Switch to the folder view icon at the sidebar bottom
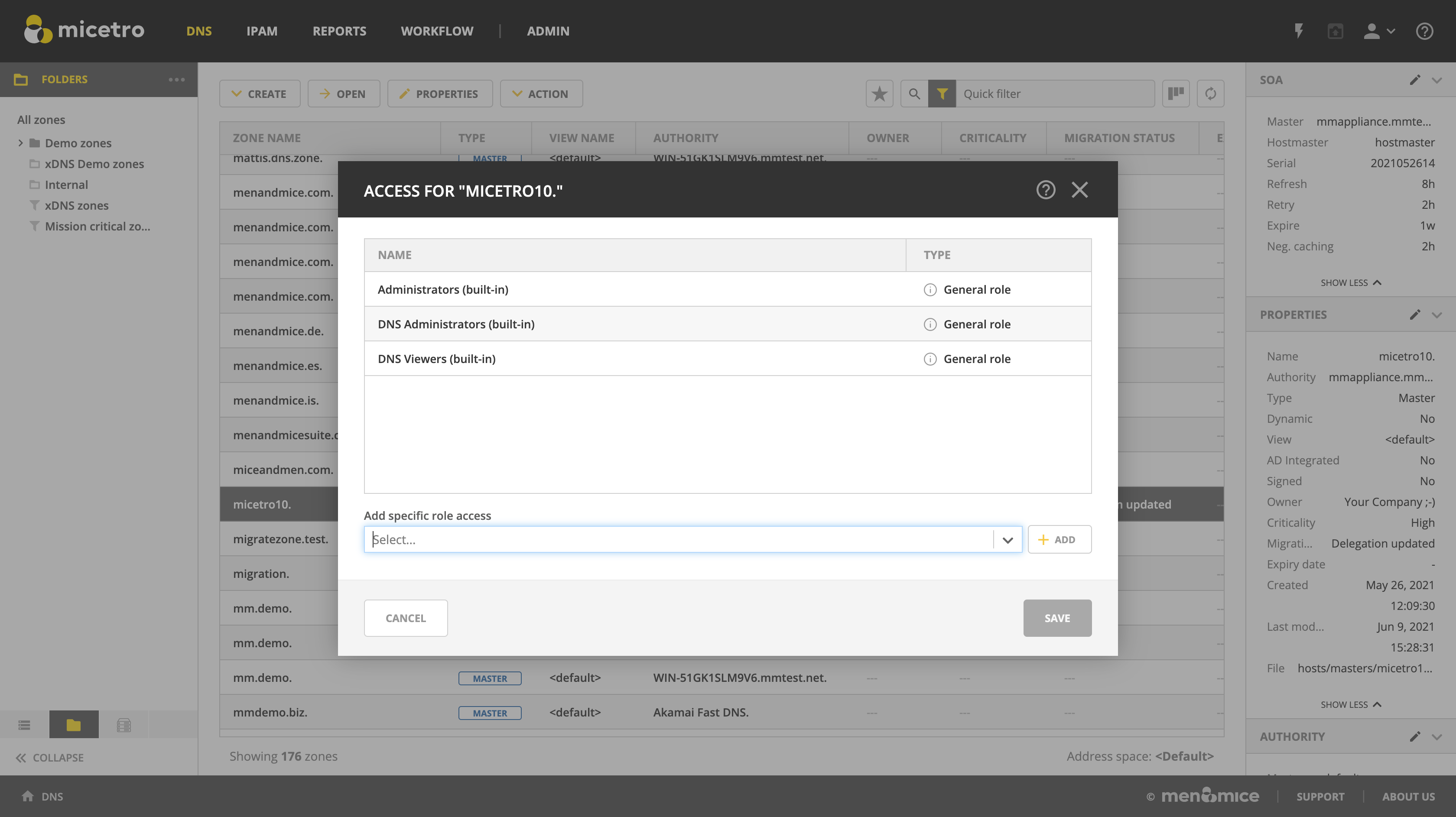1456x817 pixels. pos(74,725)
